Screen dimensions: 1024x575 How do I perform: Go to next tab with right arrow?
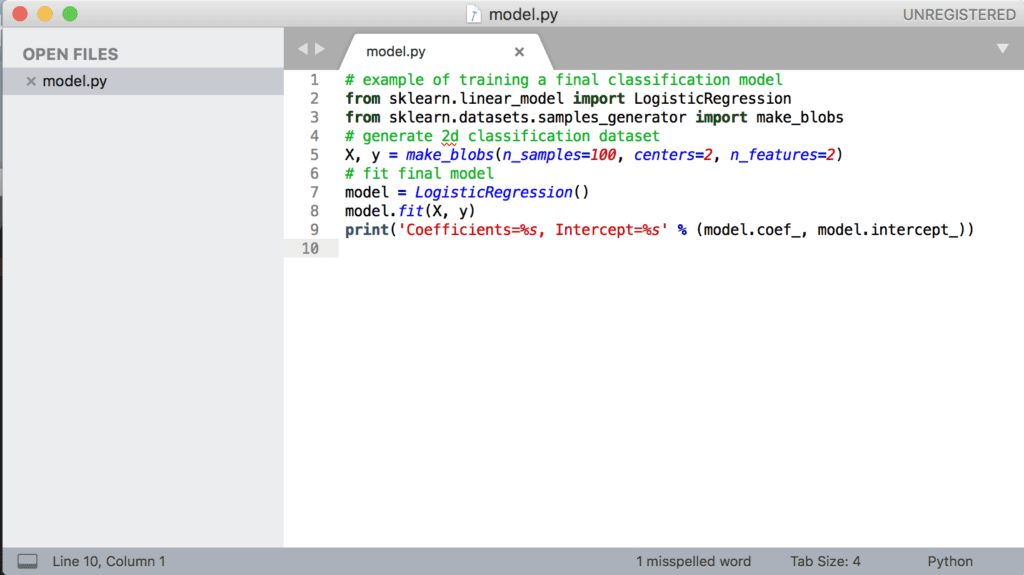(x=319, y=48)
